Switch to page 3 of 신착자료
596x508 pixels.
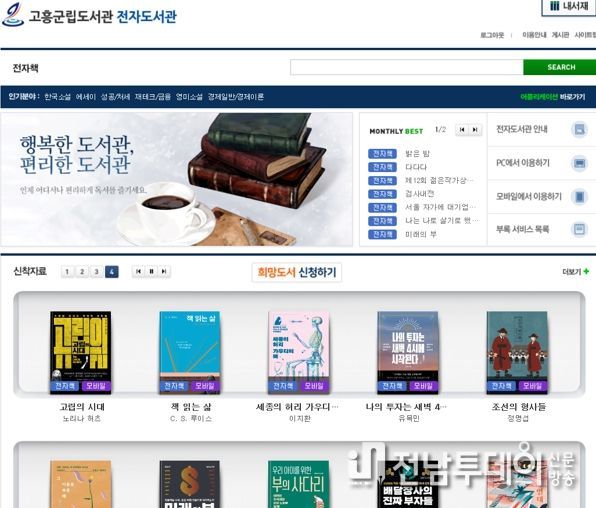tap(97, 271)
